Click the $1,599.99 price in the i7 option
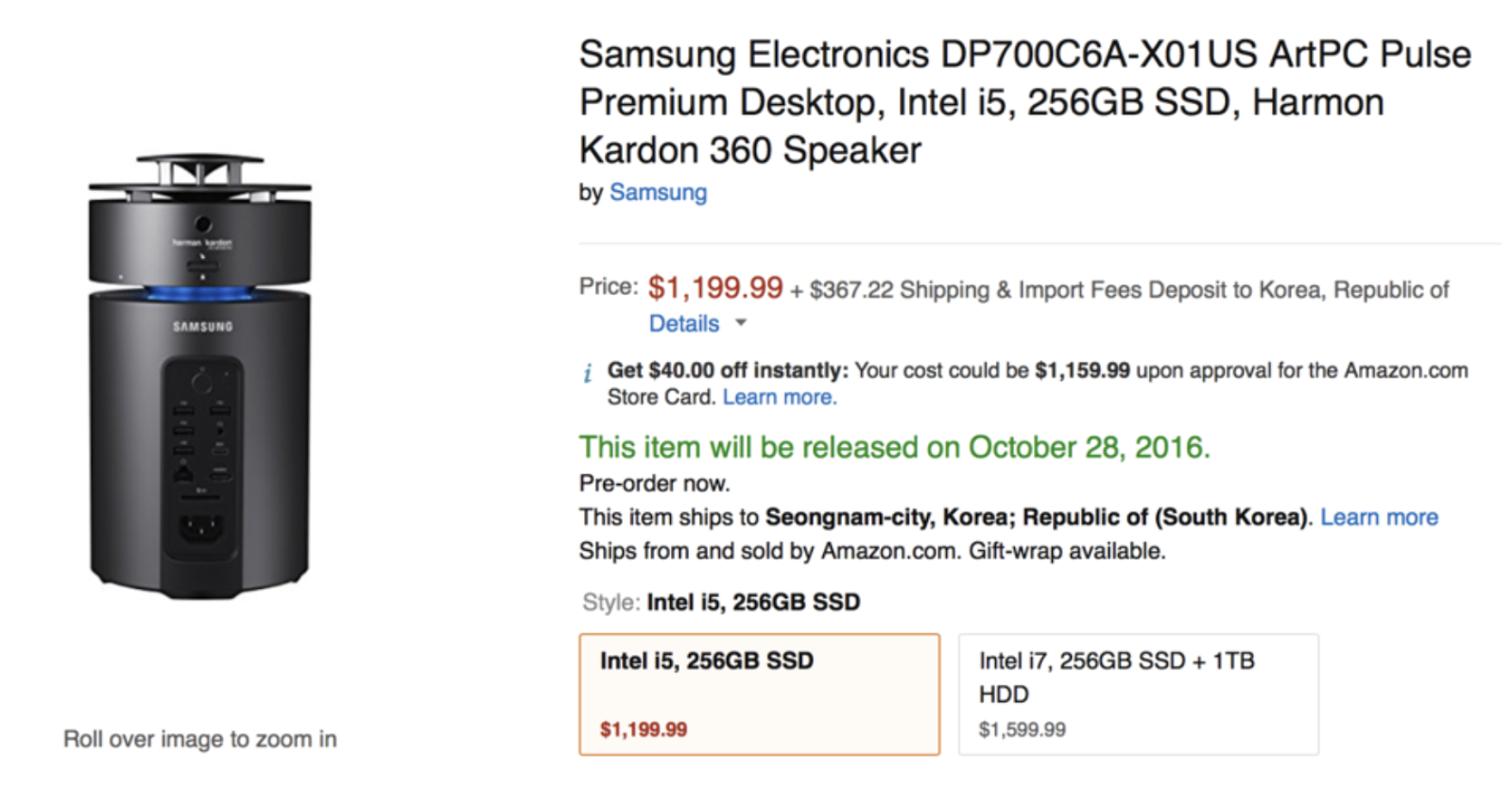This screenshot has height=789, width=1512. tap(1022, 729)
